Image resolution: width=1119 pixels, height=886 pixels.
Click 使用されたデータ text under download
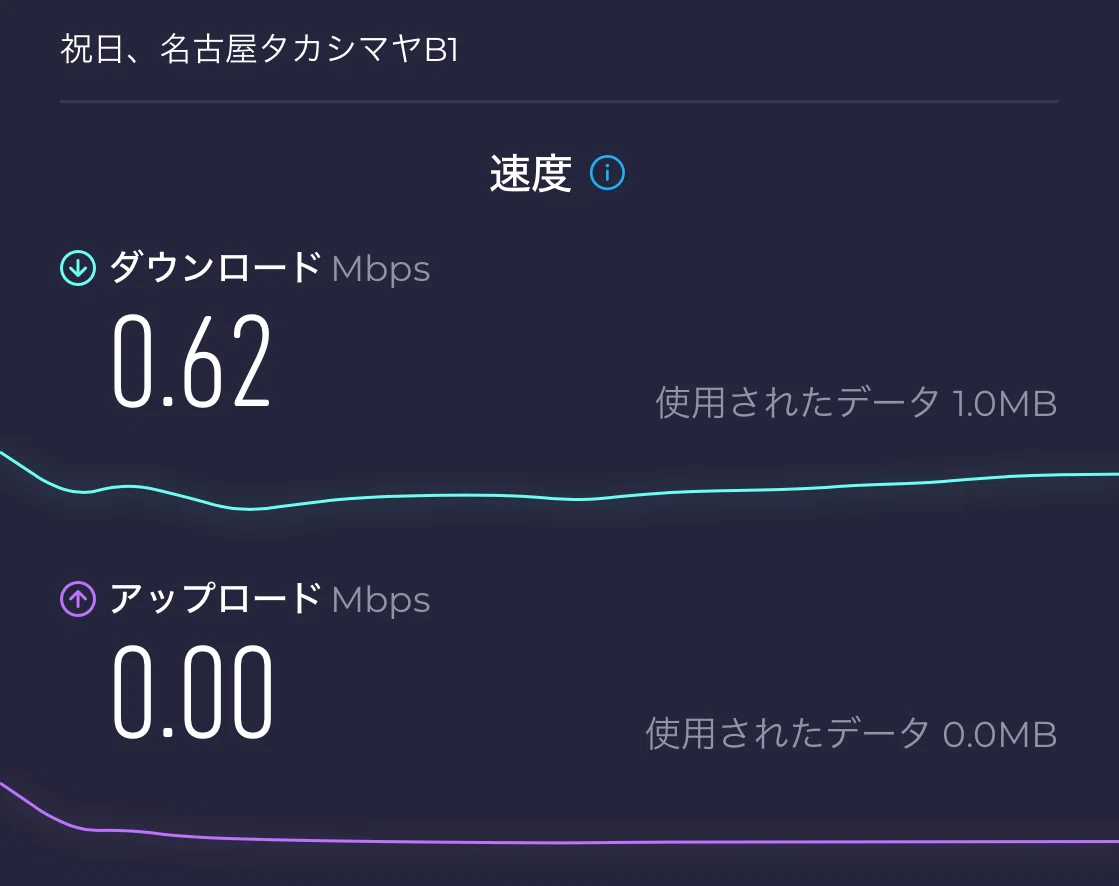[798, 403]
